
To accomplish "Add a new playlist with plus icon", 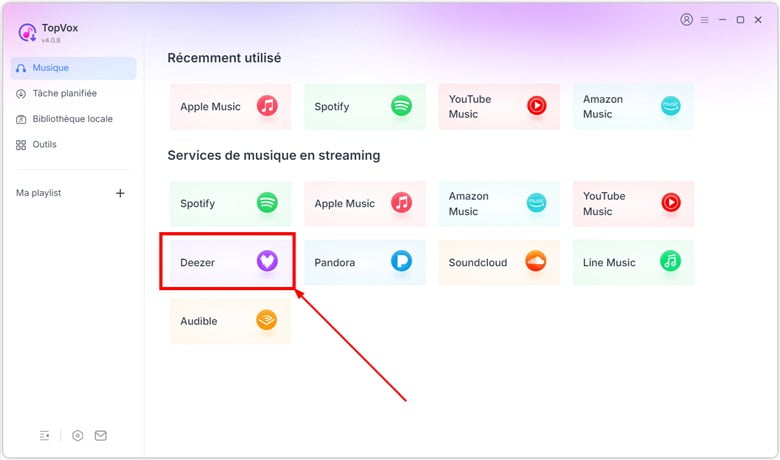I will point(120,193).
